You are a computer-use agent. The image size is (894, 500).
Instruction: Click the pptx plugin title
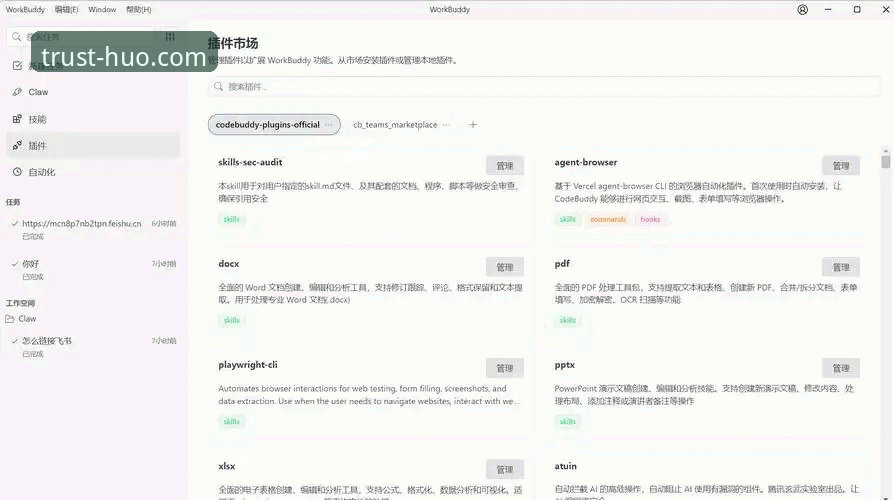point(564,365)
